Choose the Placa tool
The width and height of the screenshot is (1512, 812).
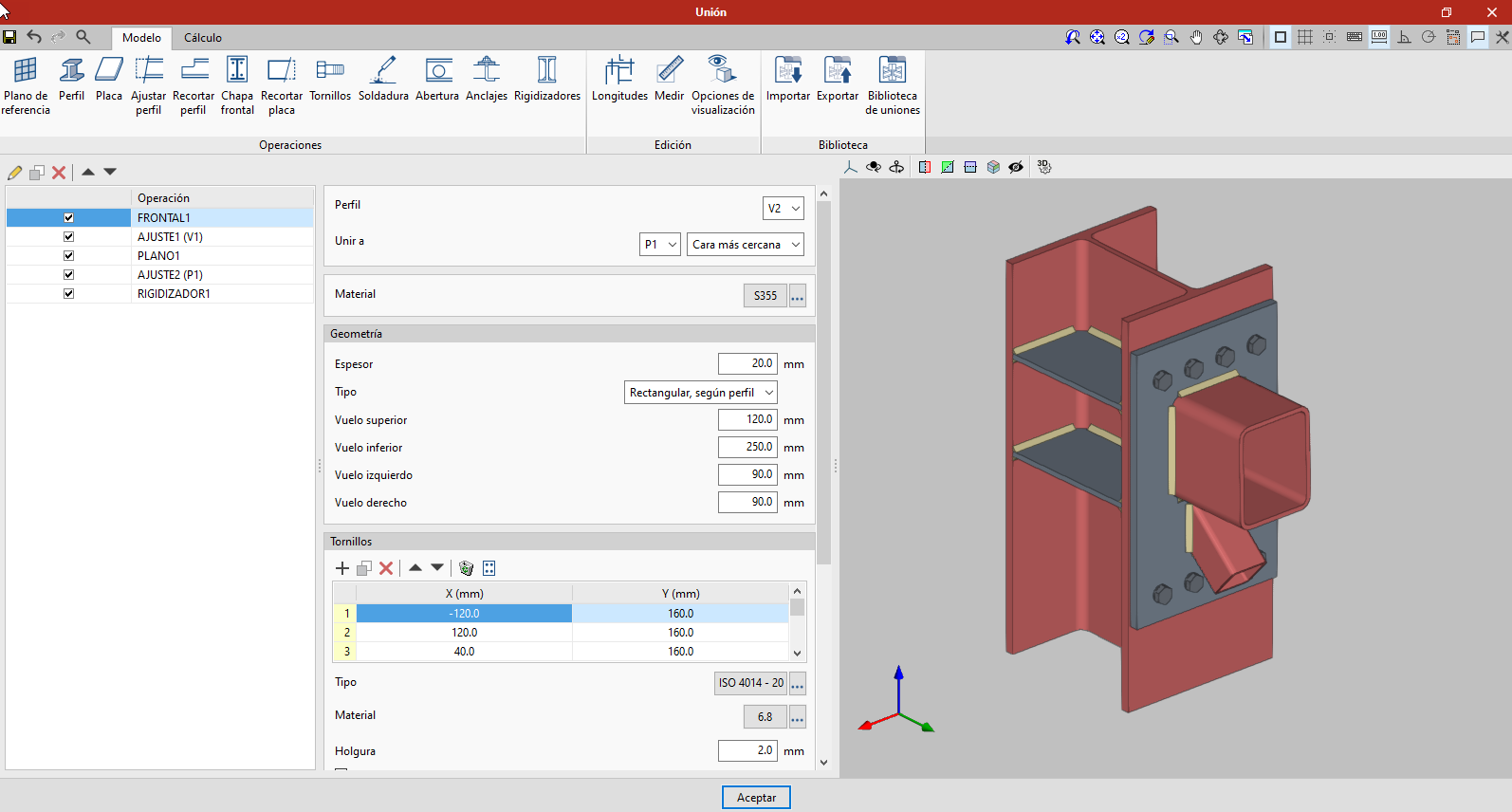pos(109,79)
